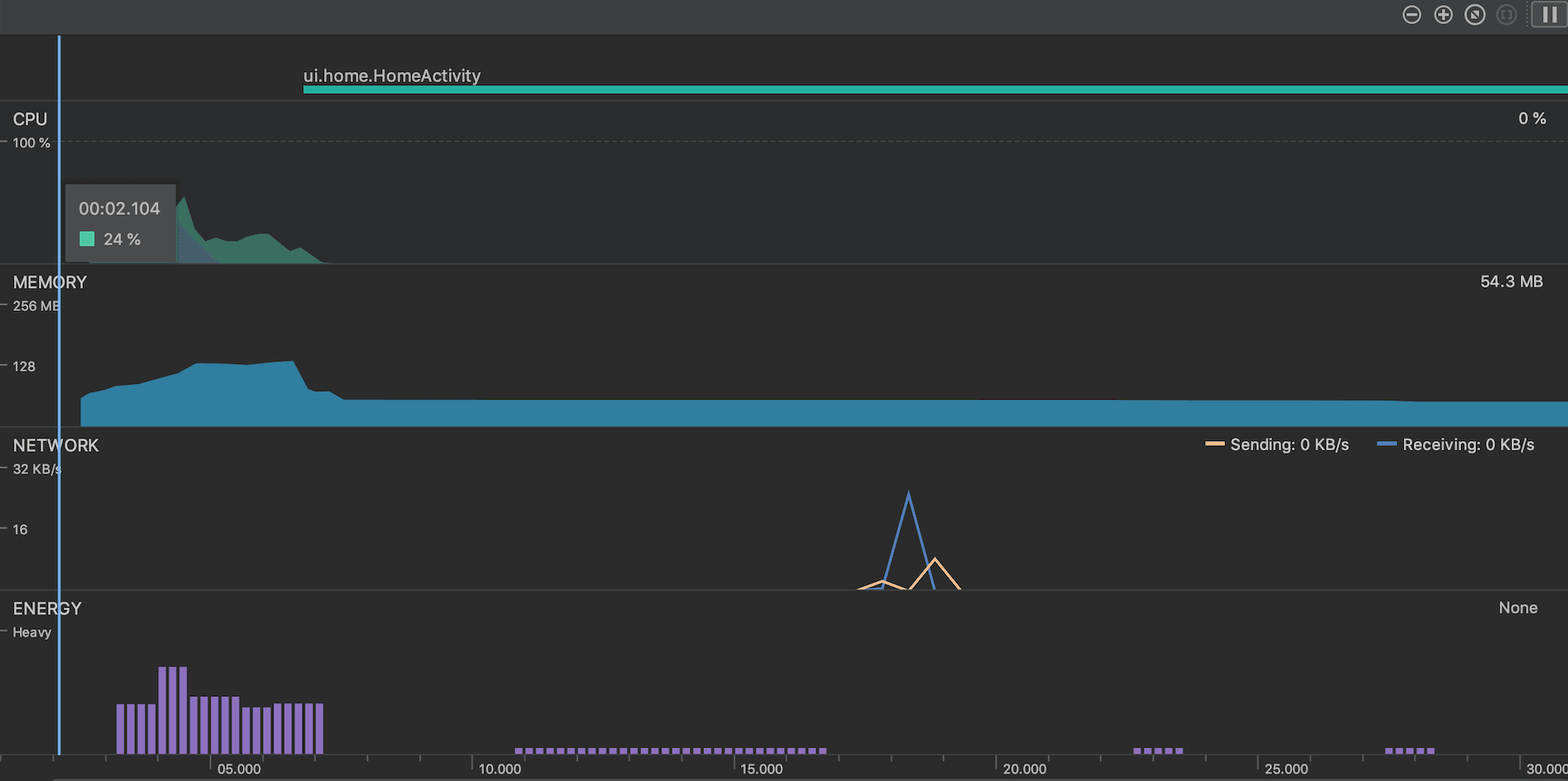
Task: Click the Sending legend orange swatch
Action: coord(1214,445)
